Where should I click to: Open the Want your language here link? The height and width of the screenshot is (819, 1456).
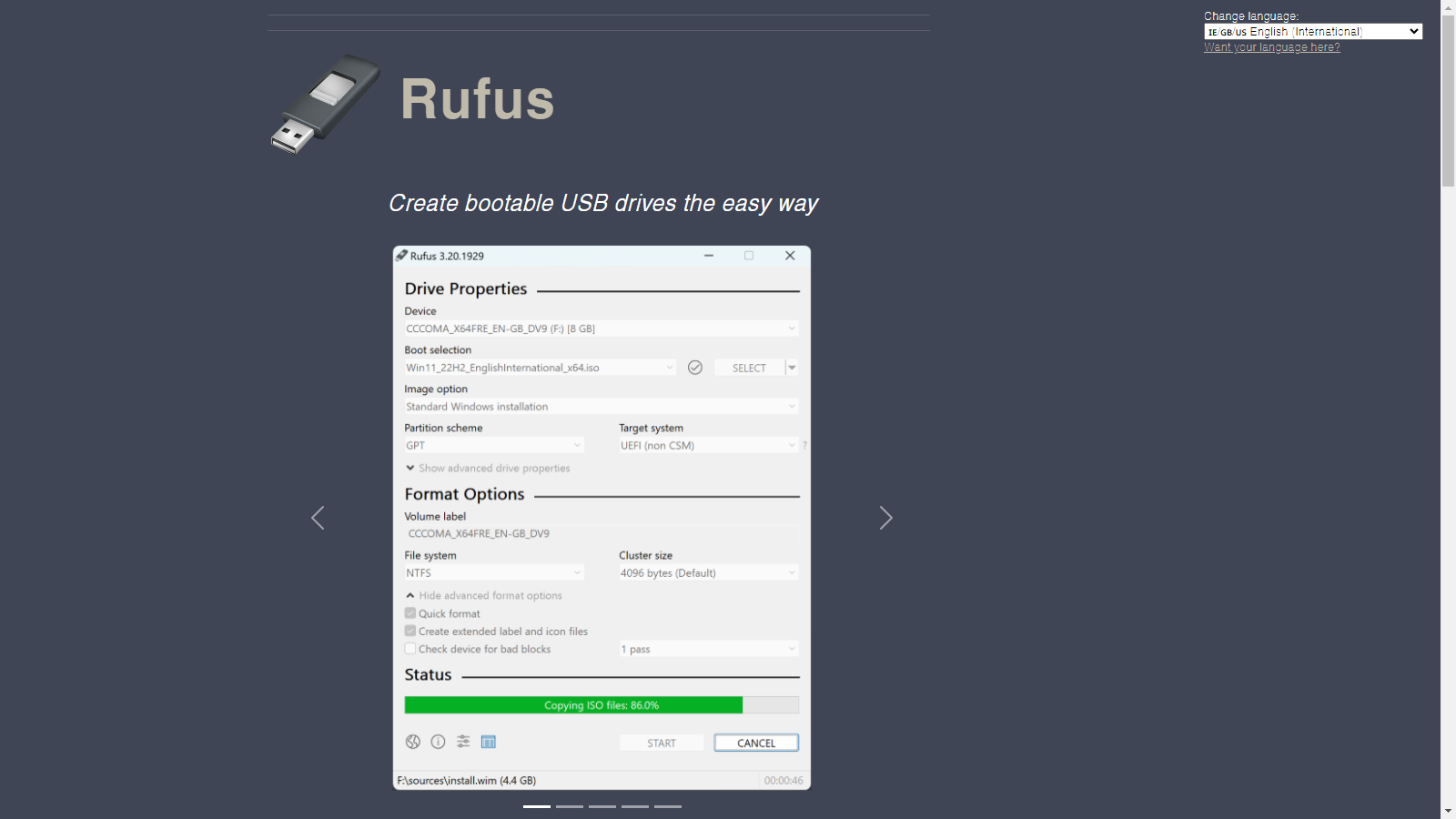point(1271,47)
